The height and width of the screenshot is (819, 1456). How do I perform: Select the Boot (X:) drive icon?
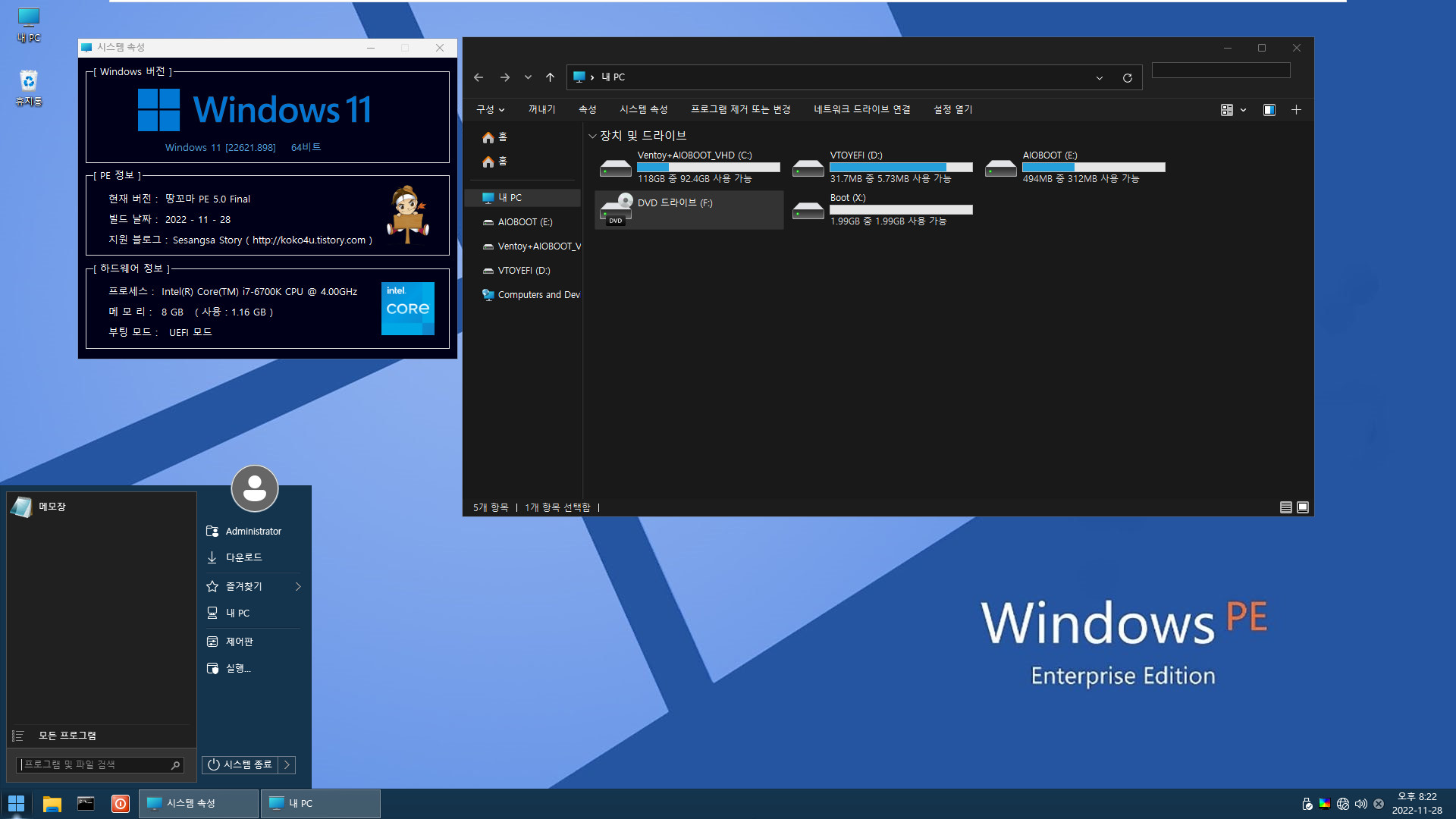tap(808, 211)
